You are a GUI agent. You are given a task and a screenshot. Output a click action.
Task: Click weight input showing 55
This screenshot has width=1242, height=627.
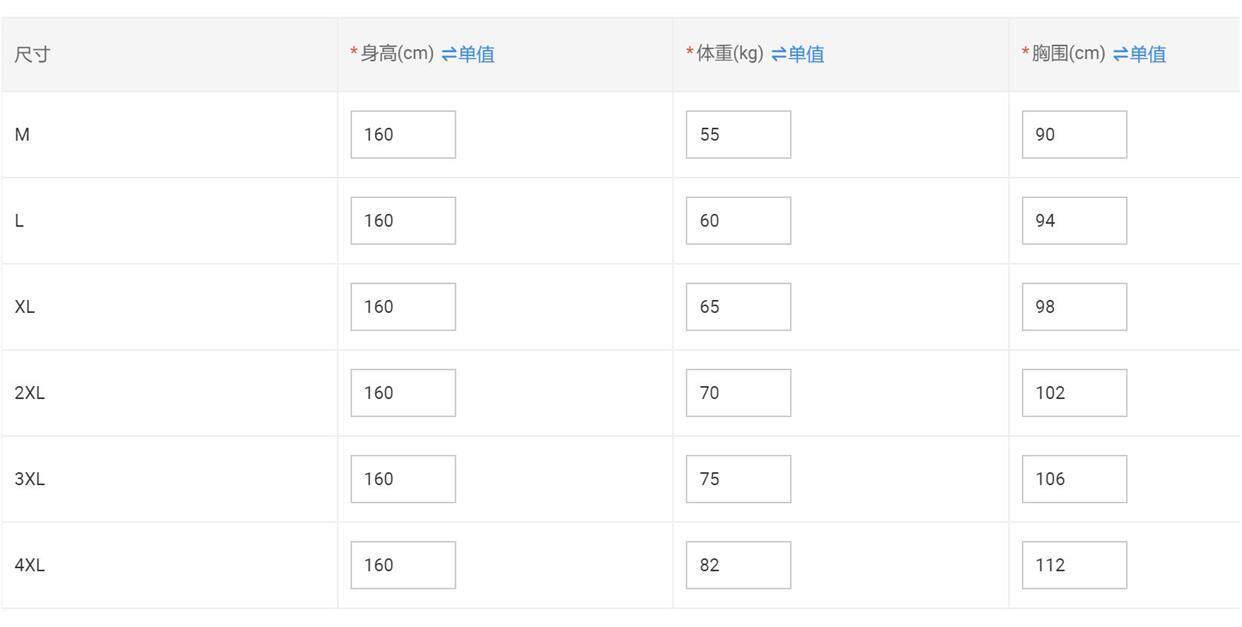click(738, 134)
